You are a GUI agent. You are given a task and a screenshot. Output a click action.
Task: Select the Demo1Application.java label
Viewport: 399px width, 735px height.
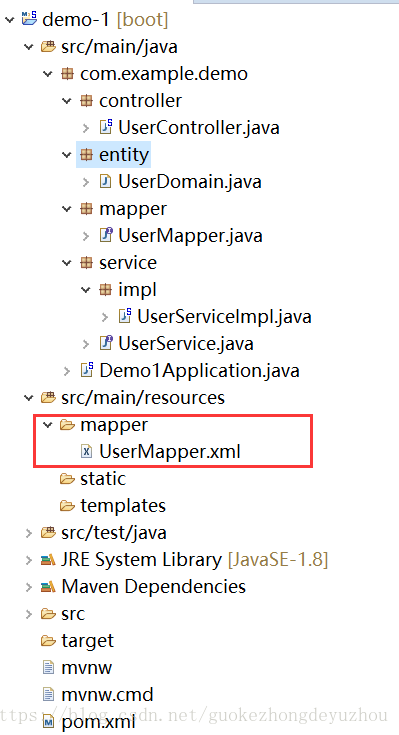[x=199, y=371]
